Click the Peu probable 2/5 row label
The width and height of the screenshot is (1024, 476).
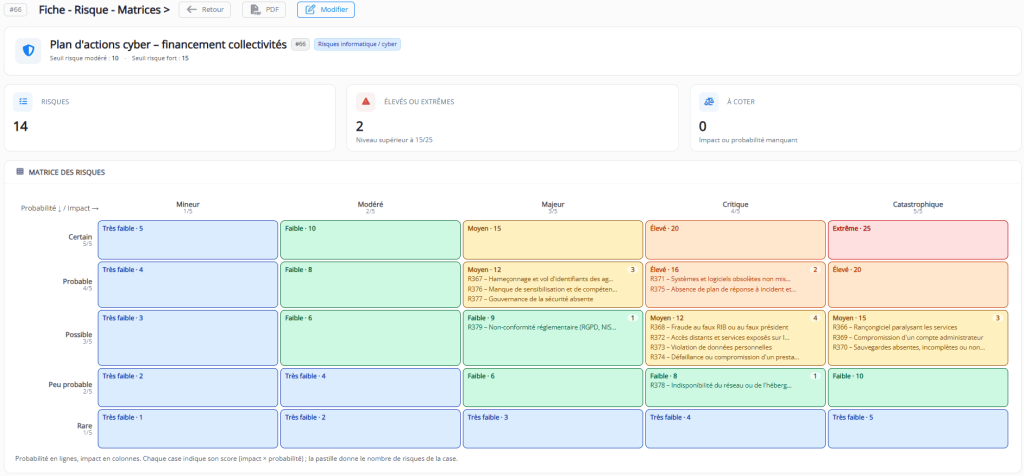coord(72,388)
